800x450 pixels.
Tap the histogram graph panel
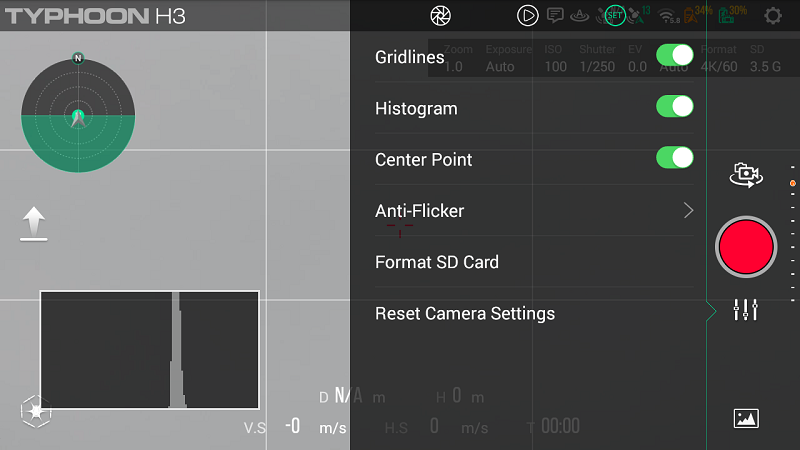150,349
